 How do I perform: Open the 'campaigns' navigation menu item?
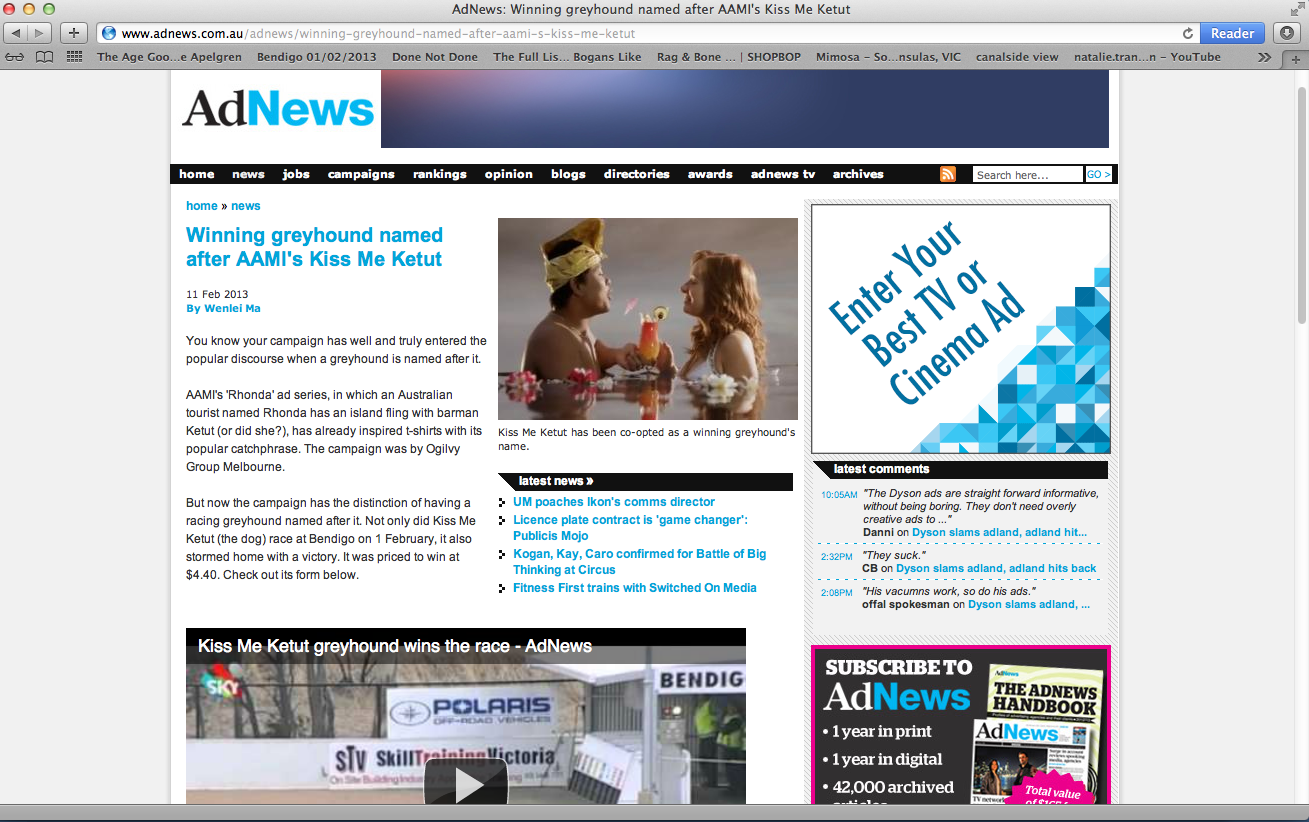(361, 174)
